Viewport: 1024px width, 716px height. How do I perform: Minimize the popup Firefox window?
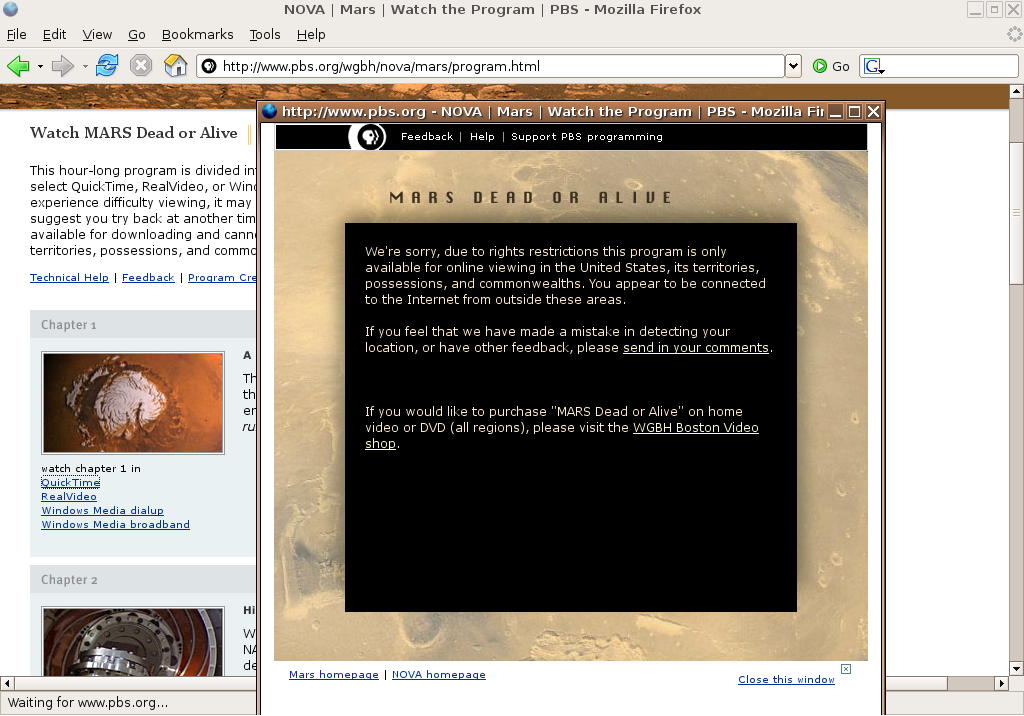tap(835, 112)
